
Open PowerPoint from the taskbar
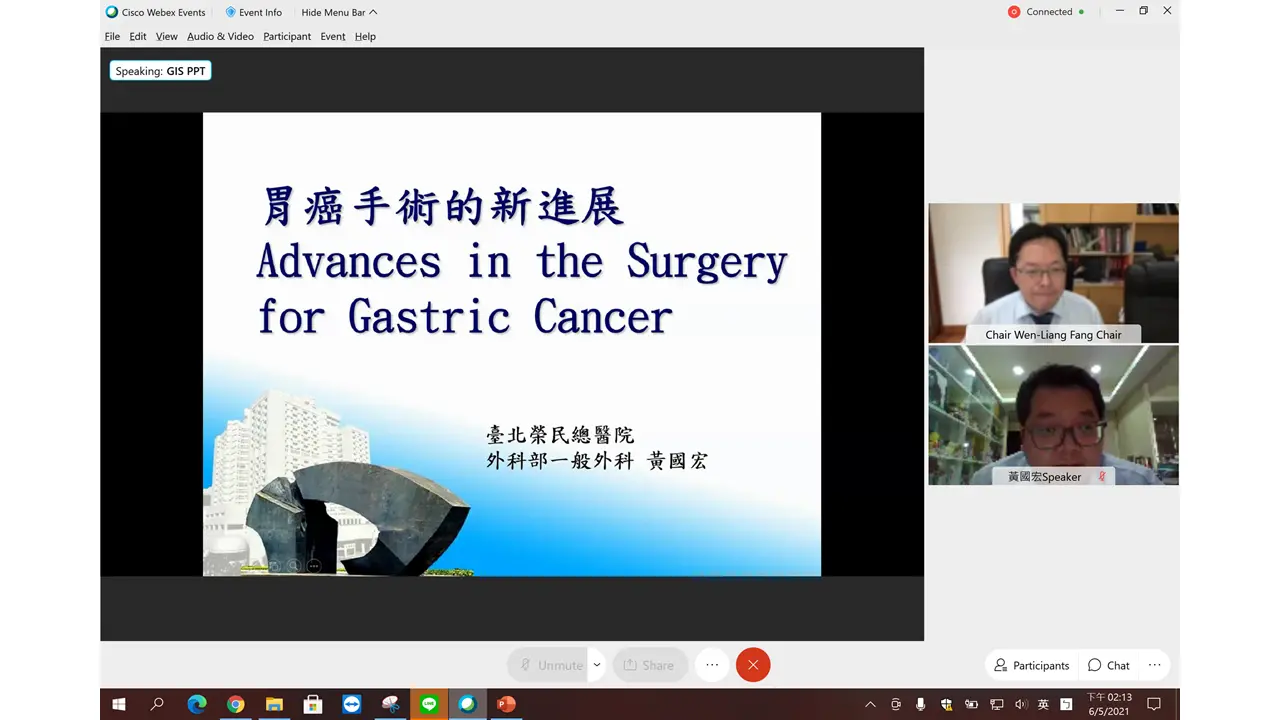506,704
